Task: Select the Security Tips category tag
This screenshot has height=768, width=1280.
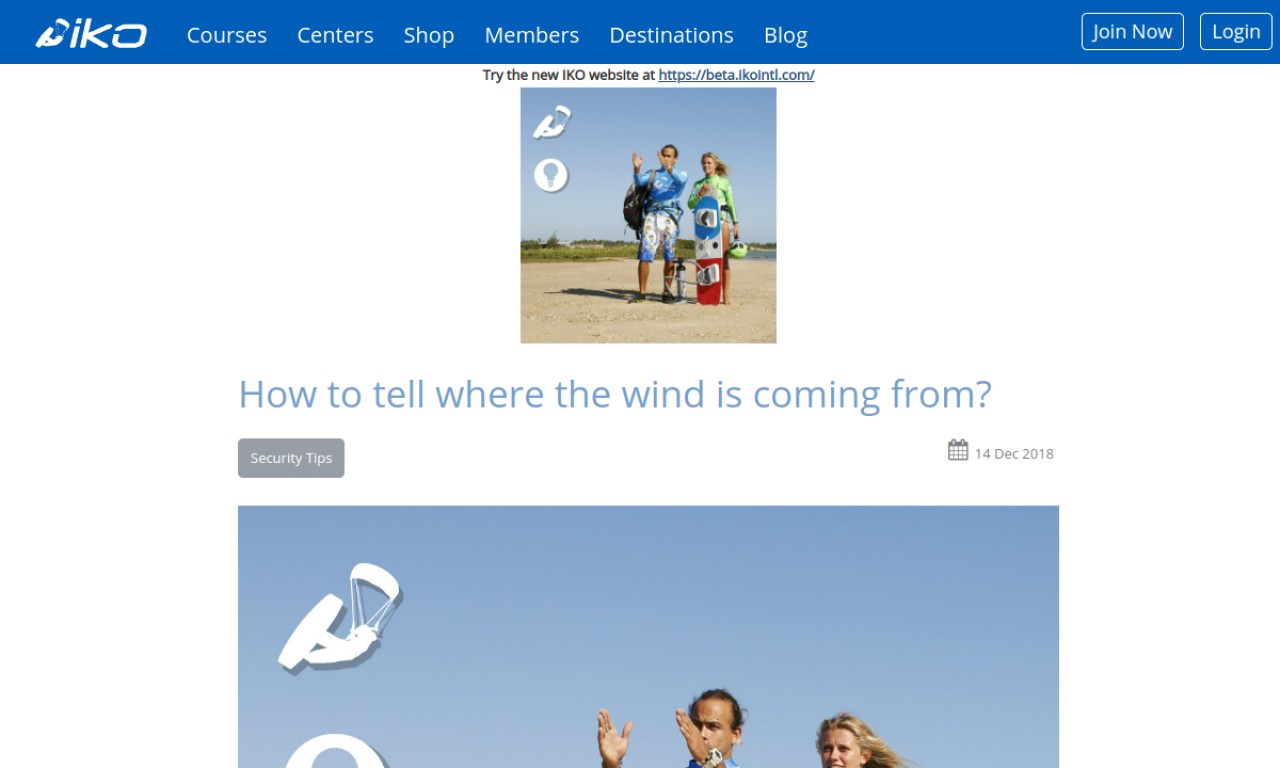Action: [291, 458]
